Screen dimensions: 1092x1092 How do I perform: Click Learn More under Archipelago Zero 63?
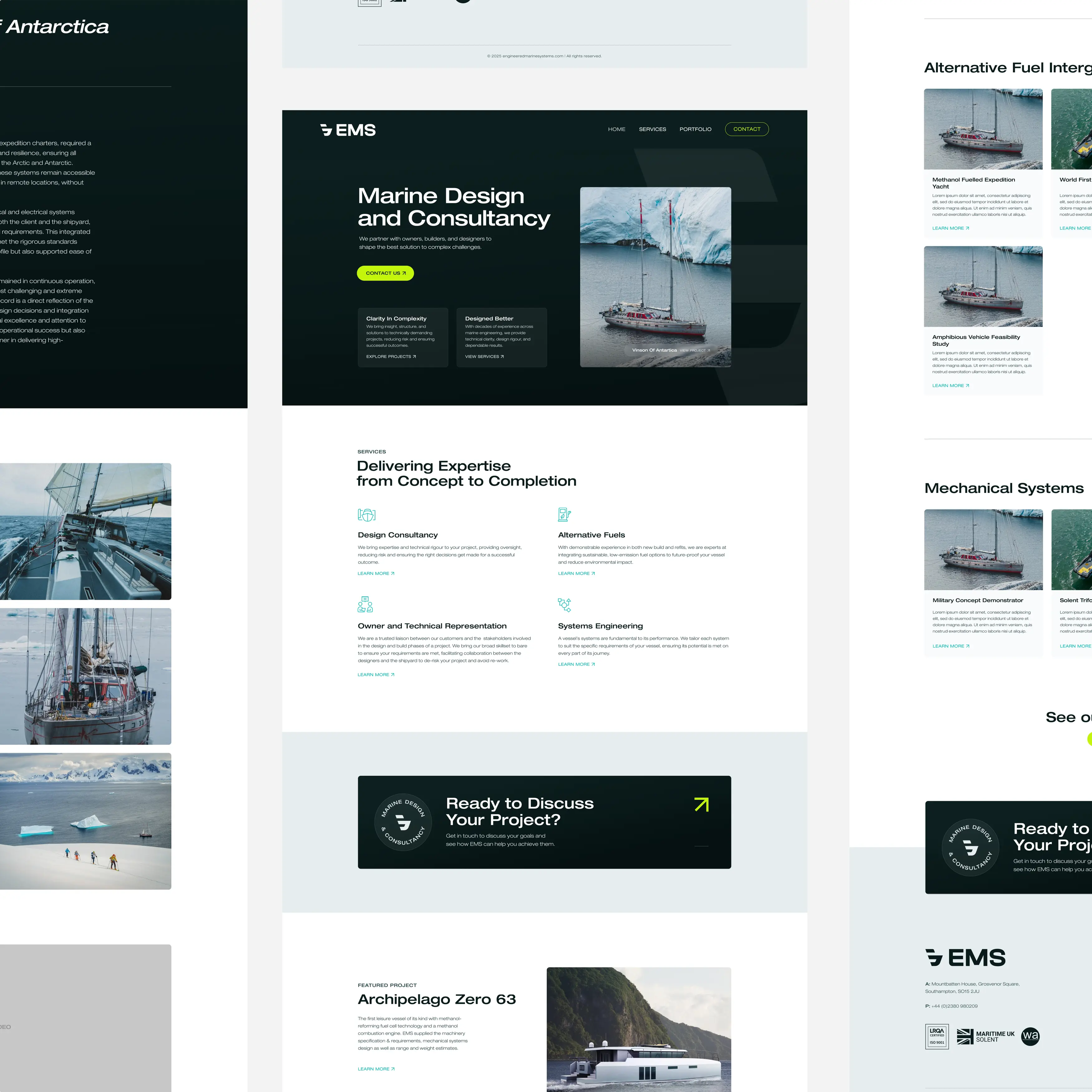pyautogui.click(x=376, y=1069)
